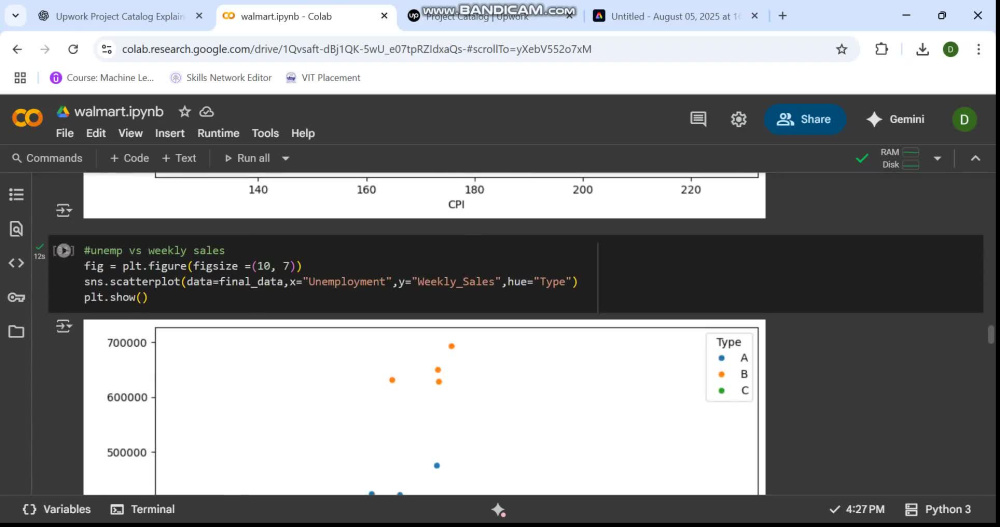The image size is (1000, 527).
Task: Click Run all
Action: tap(247, 158)
